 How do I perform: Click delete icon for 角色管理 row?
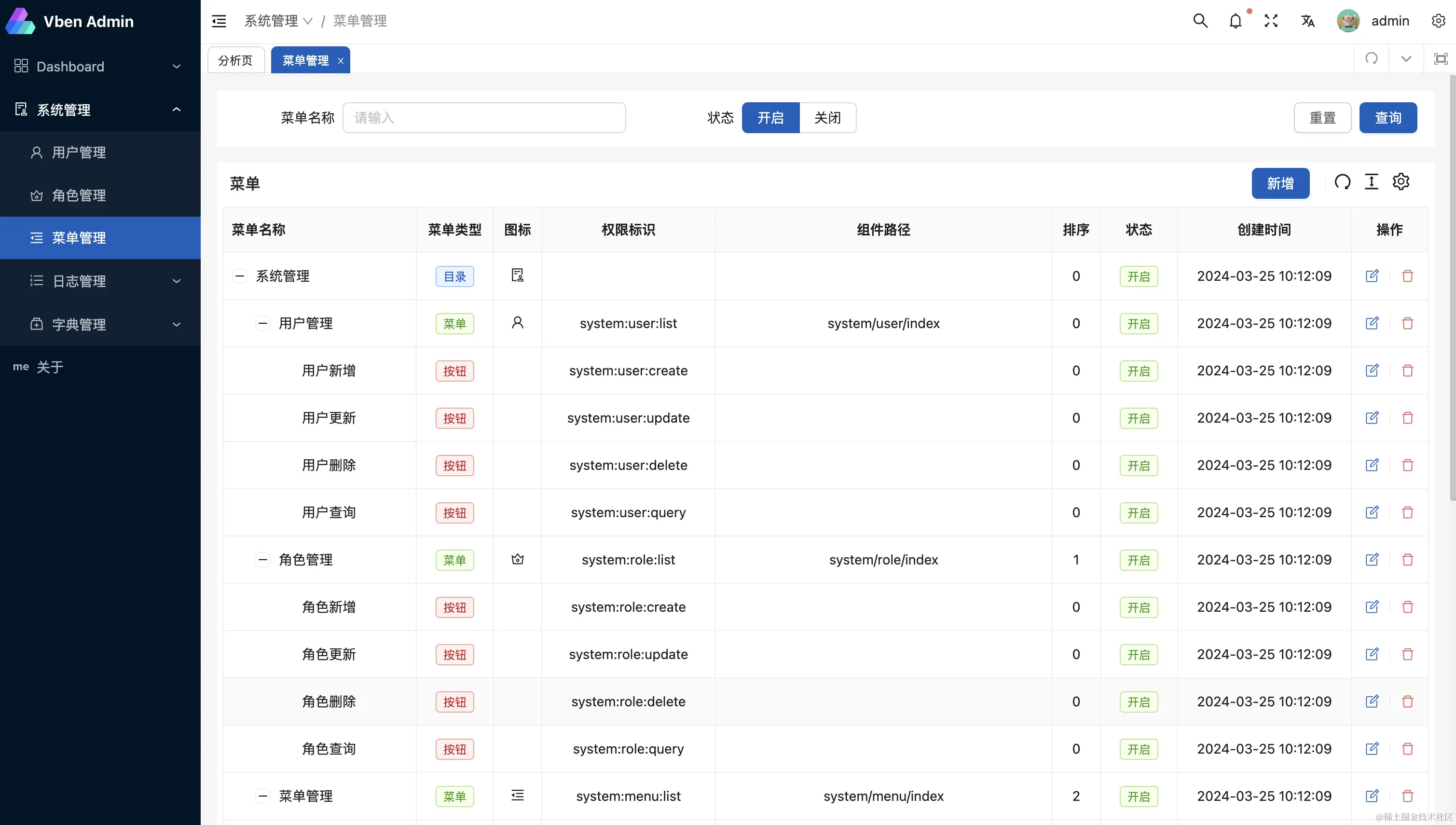tap(1407, 560)
